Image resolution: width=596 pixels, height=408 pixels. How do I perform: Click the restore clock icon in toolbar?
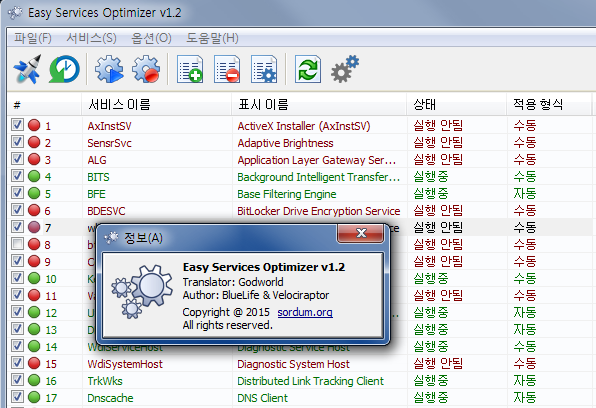(x=64, y=69)
